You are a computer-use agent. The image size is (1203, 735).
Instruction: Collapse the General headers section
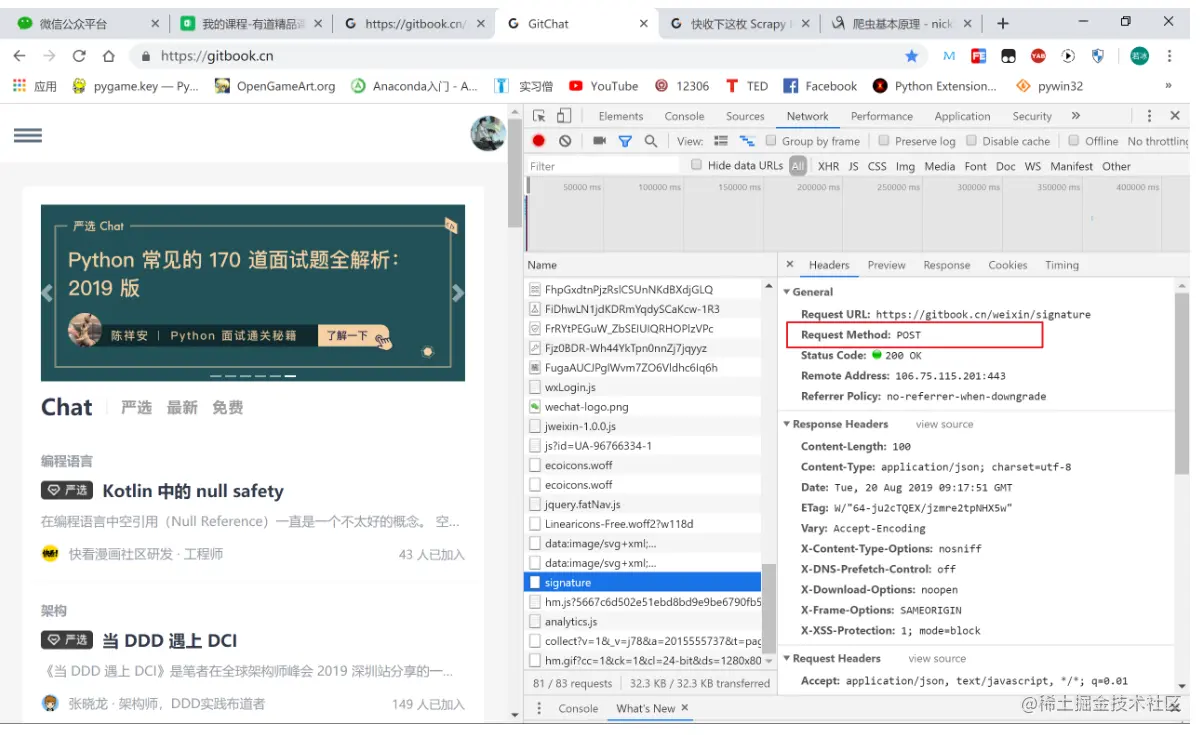point(787,291)
